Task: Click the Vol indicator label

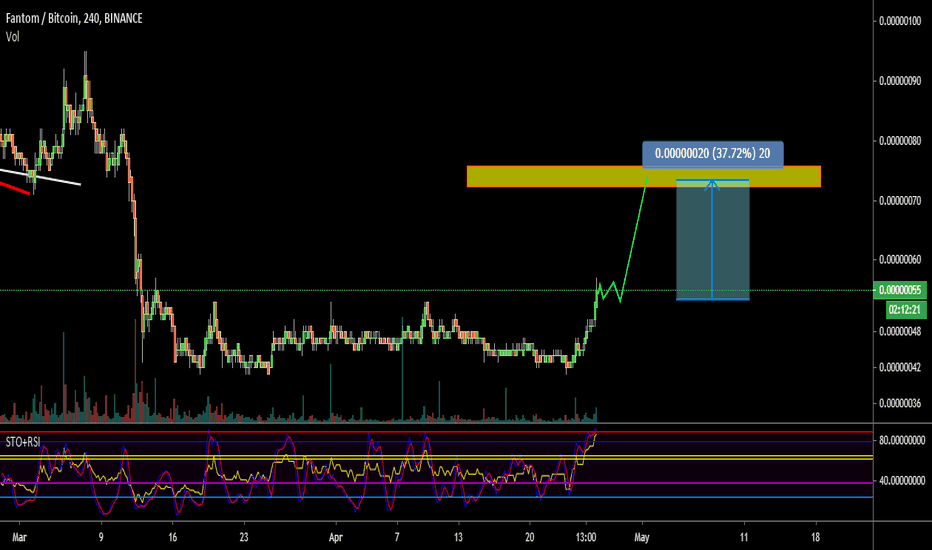Action: point(12,37)
